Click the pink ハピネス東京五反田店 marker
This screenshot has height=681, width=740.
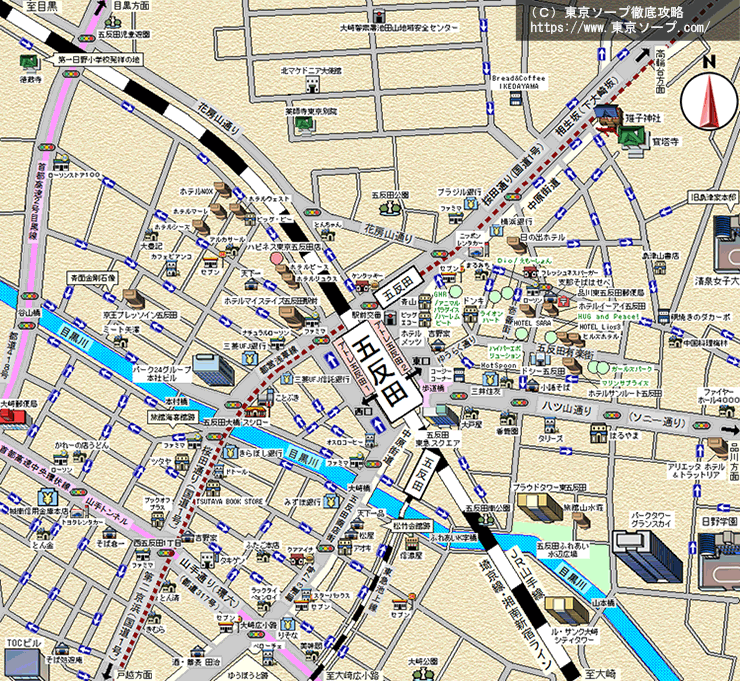tap(277, 258)
